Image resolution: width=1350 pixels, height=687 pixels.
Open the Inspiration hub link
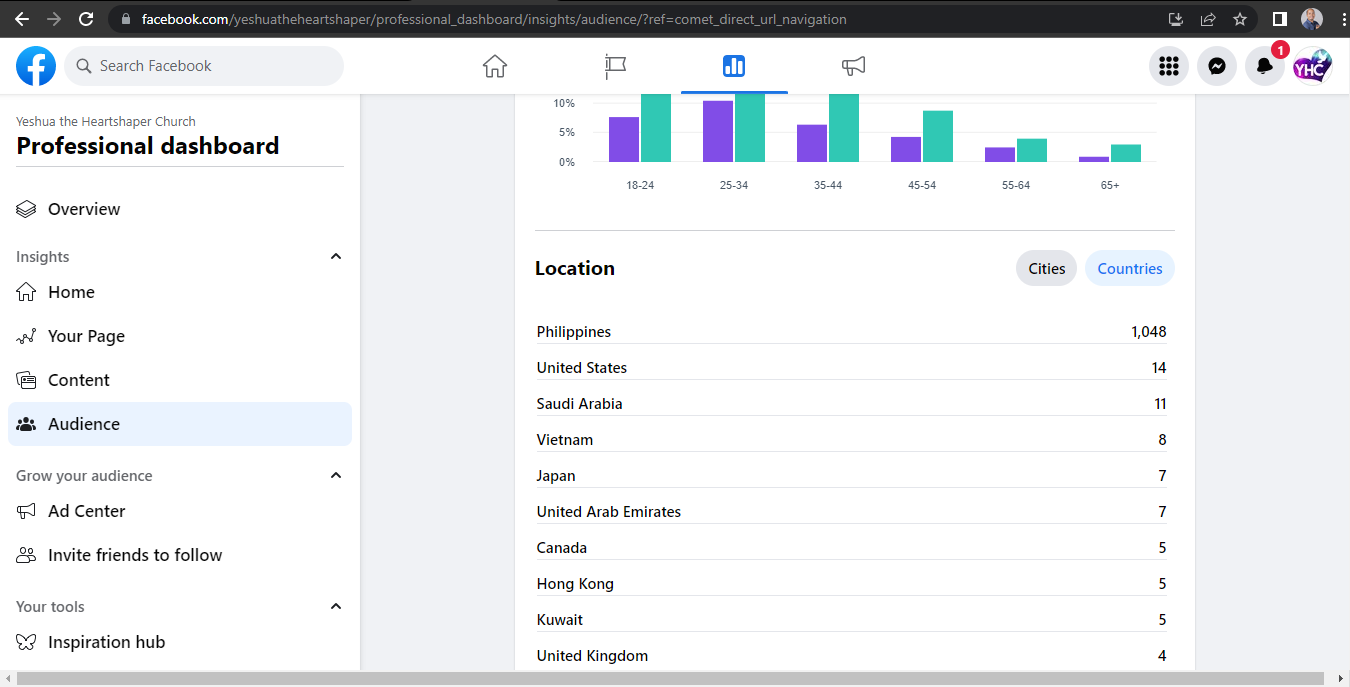106,642
